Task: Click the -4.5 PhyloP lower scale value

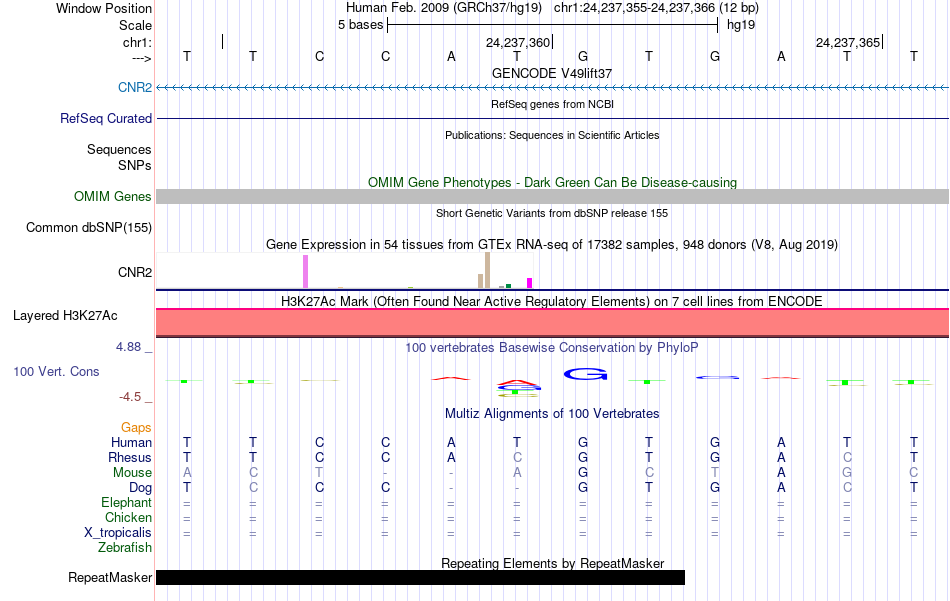Action: click(130, 397)
